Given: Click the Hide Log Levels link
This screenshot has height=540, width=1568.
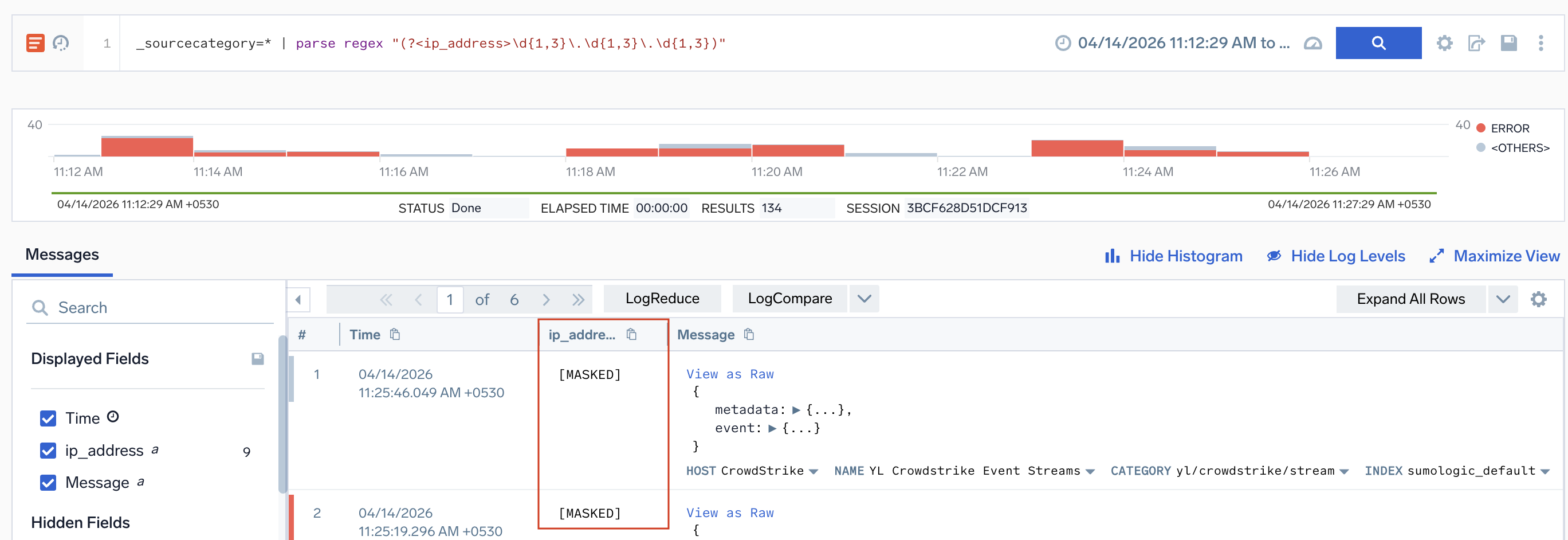Looking at the screenshot, I should [x=1336, y=256].
